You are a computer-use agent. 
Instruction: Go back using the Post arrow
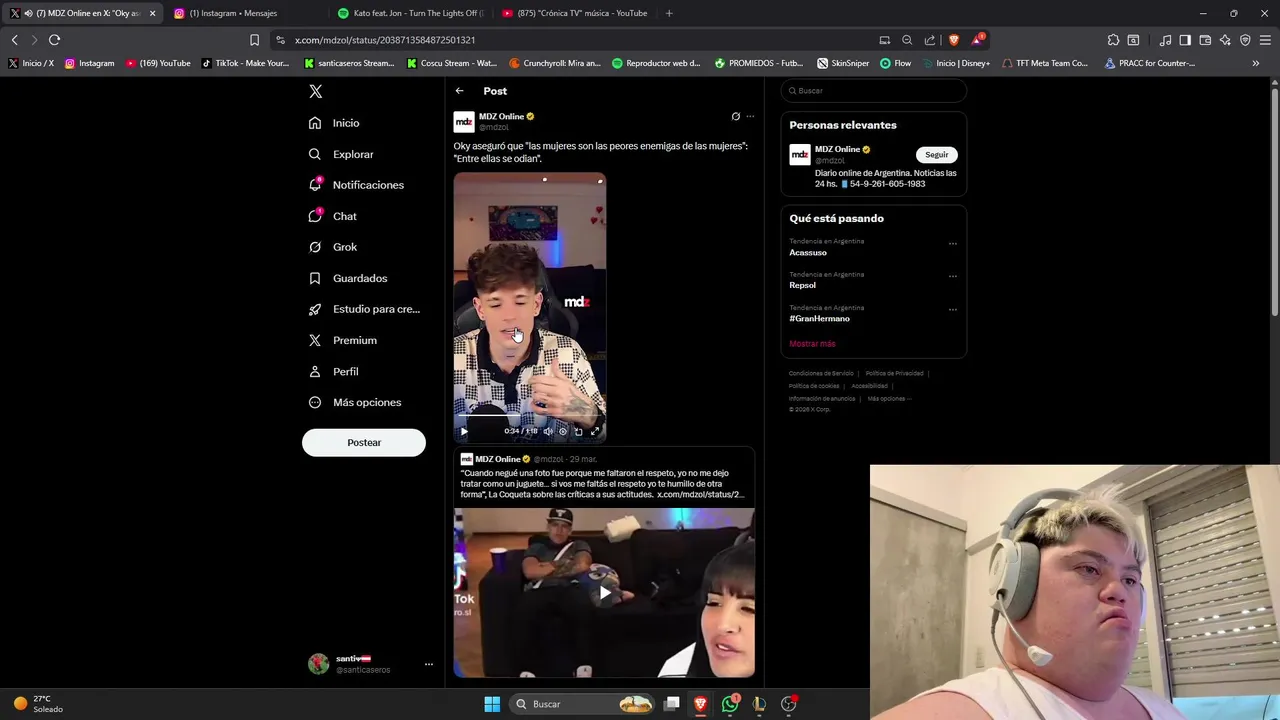[x=459, y=91]
